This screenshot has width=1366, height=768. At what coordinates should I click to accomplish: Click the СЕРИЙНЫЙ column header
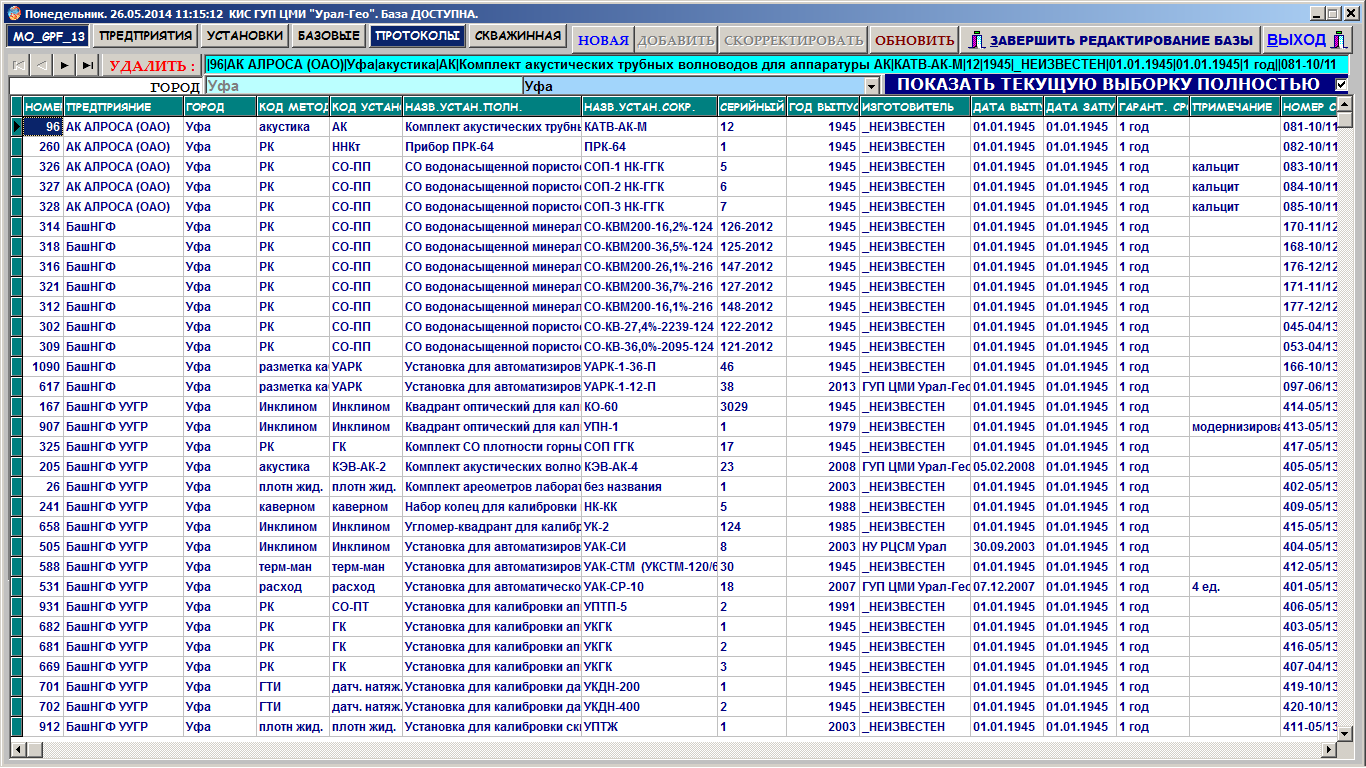tap(752, 107)
